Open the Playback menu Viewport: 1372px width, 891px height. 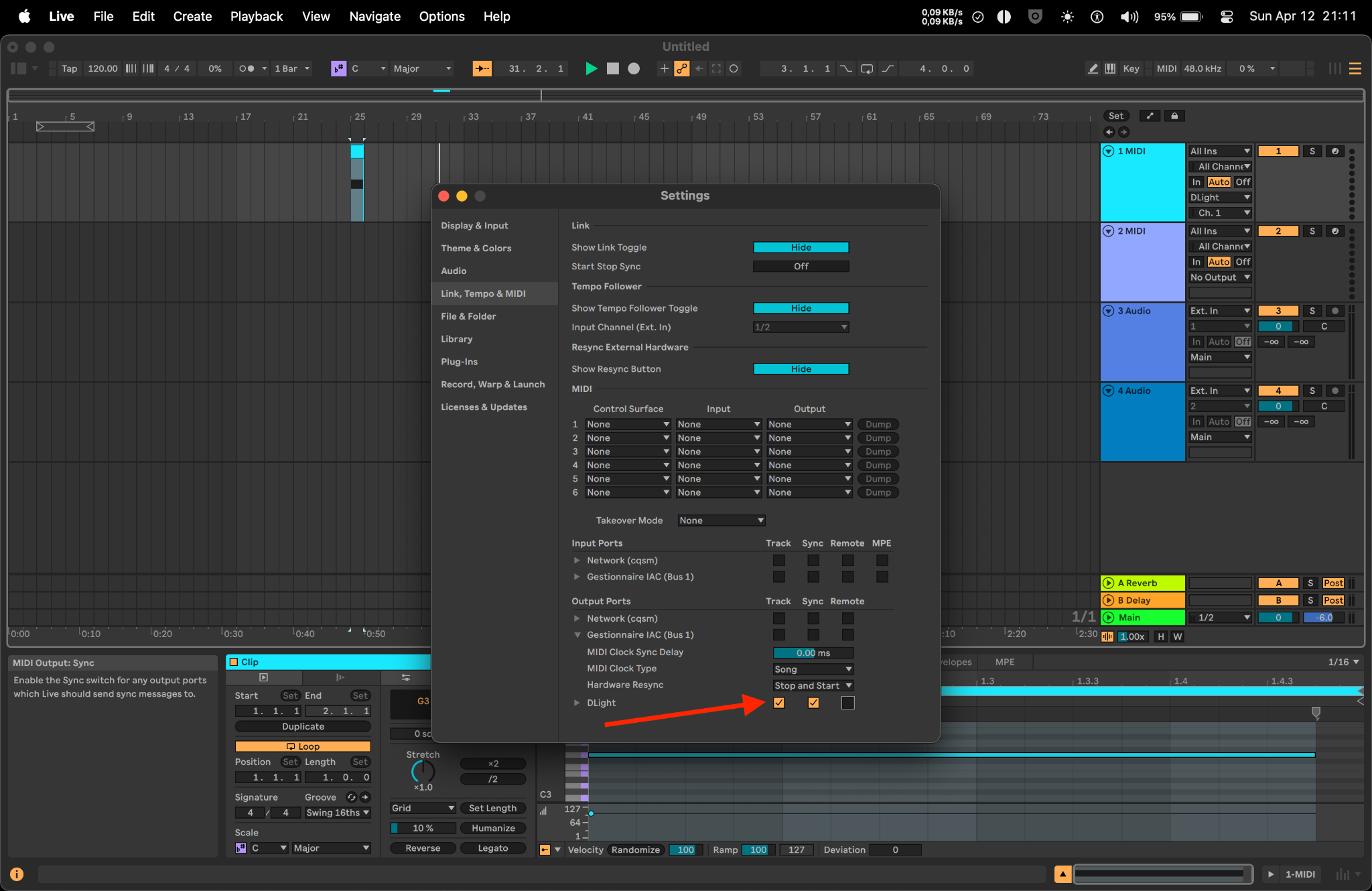pyautogui.click(x=256, y=16)
